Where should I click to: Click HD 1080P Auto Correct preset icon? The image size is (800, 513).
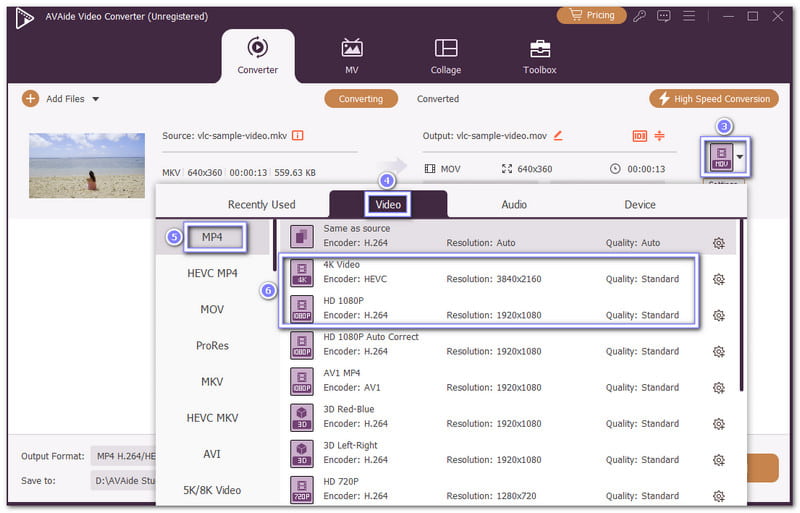coord(302,345)
